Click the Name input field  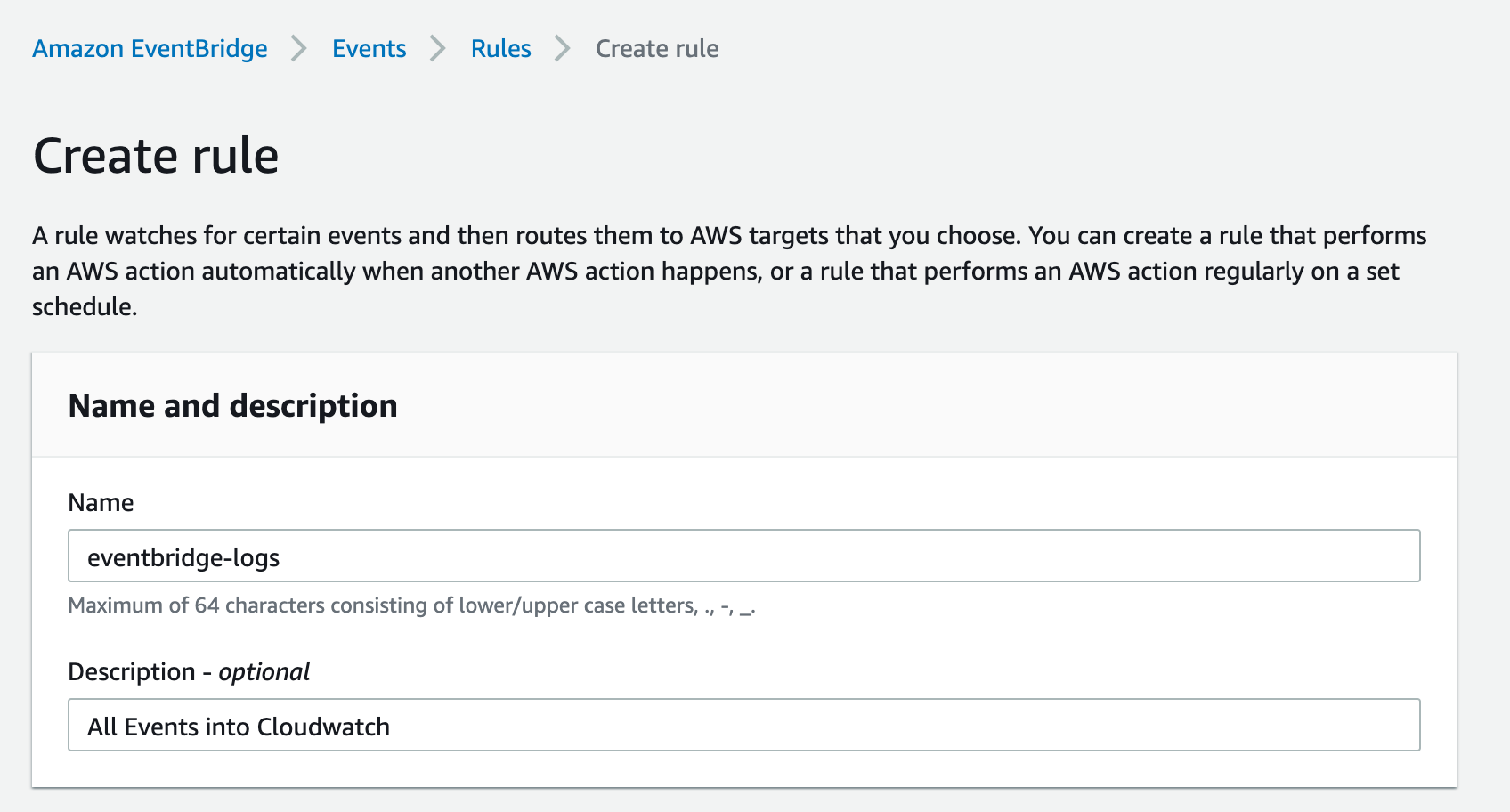pyautogui.click(x=744, y=556)
